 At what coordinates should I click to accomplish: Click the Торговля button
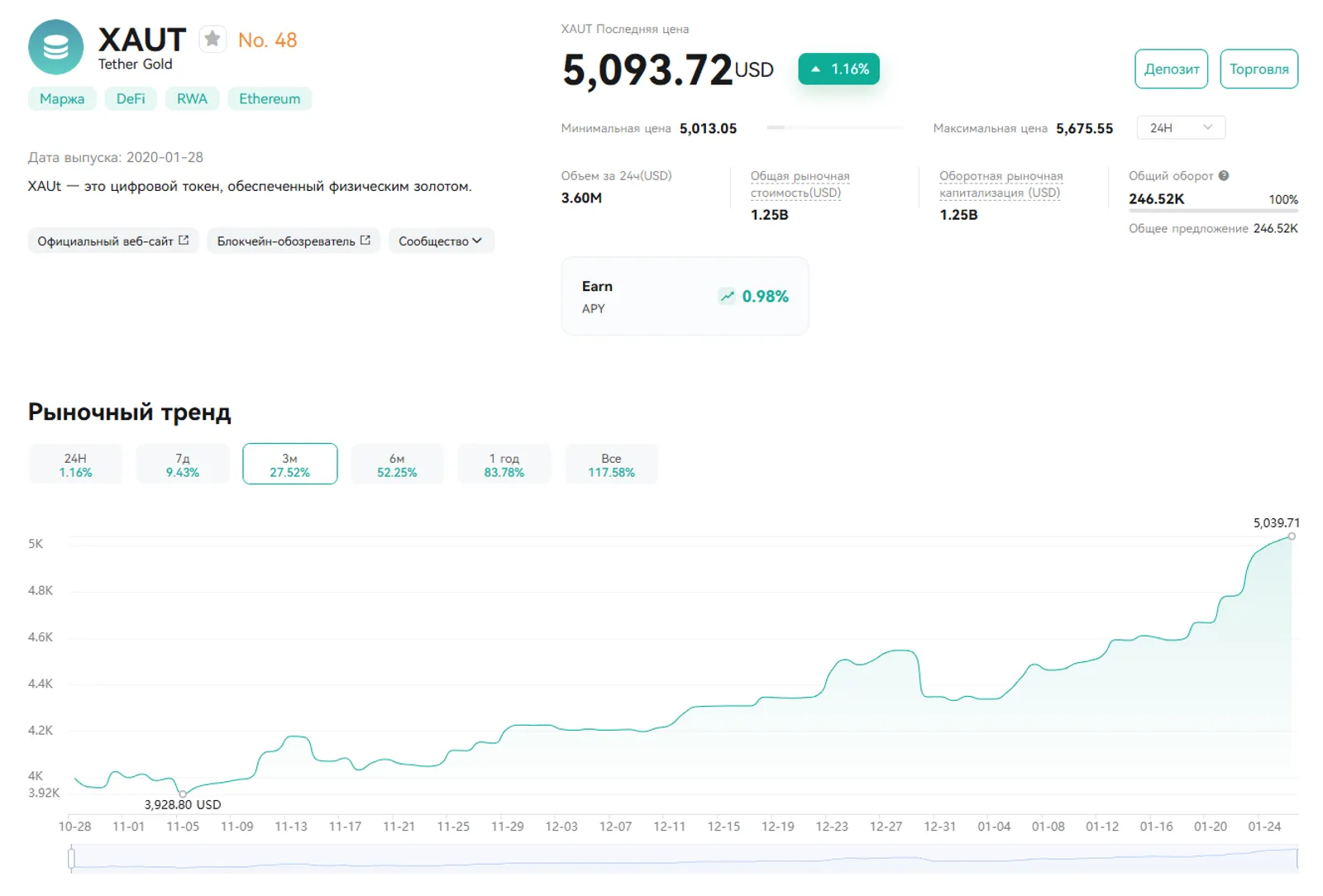[1259, 69]
